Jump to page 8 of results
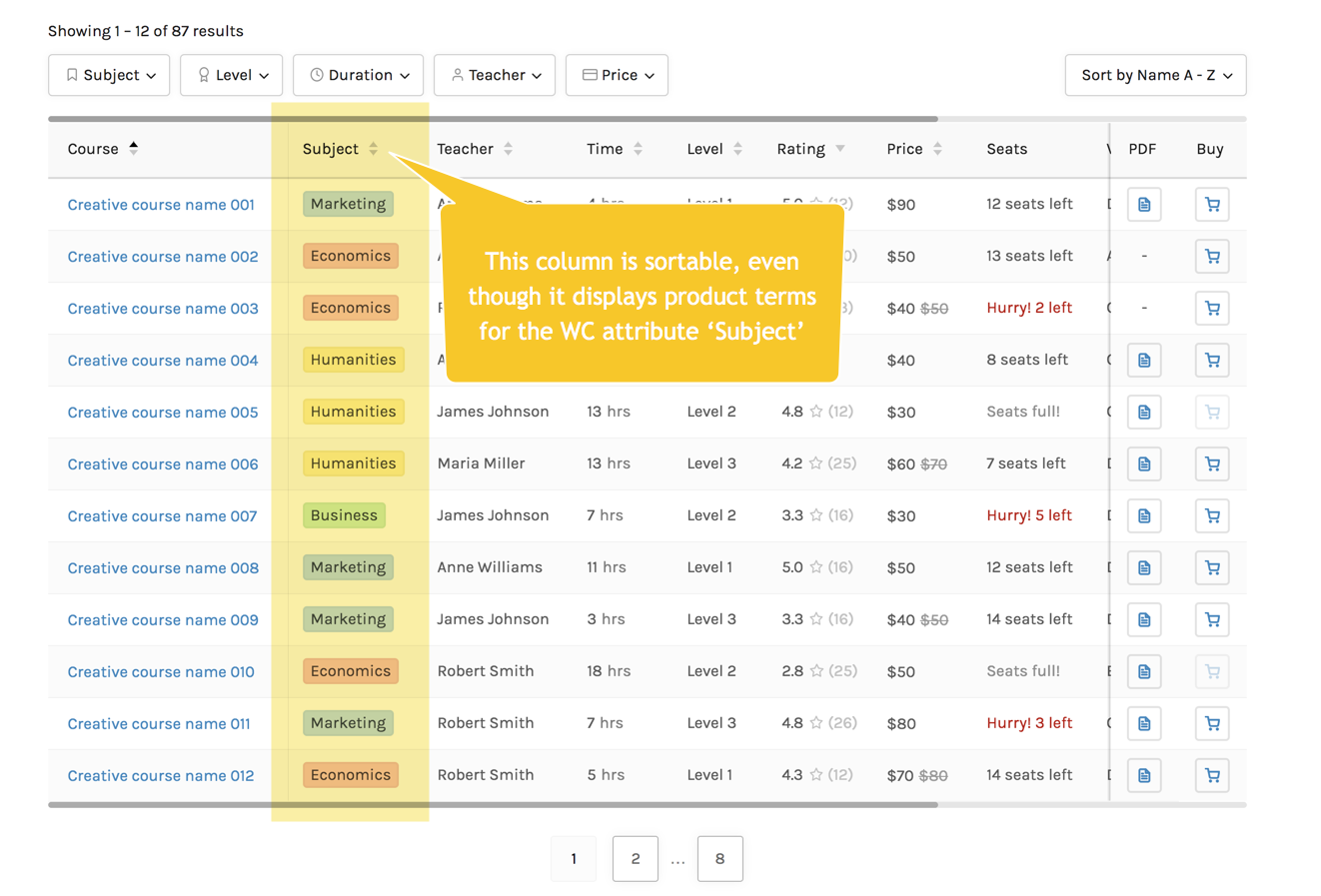The width and height of the screenshot is (1321, 896). pos(719,859)
